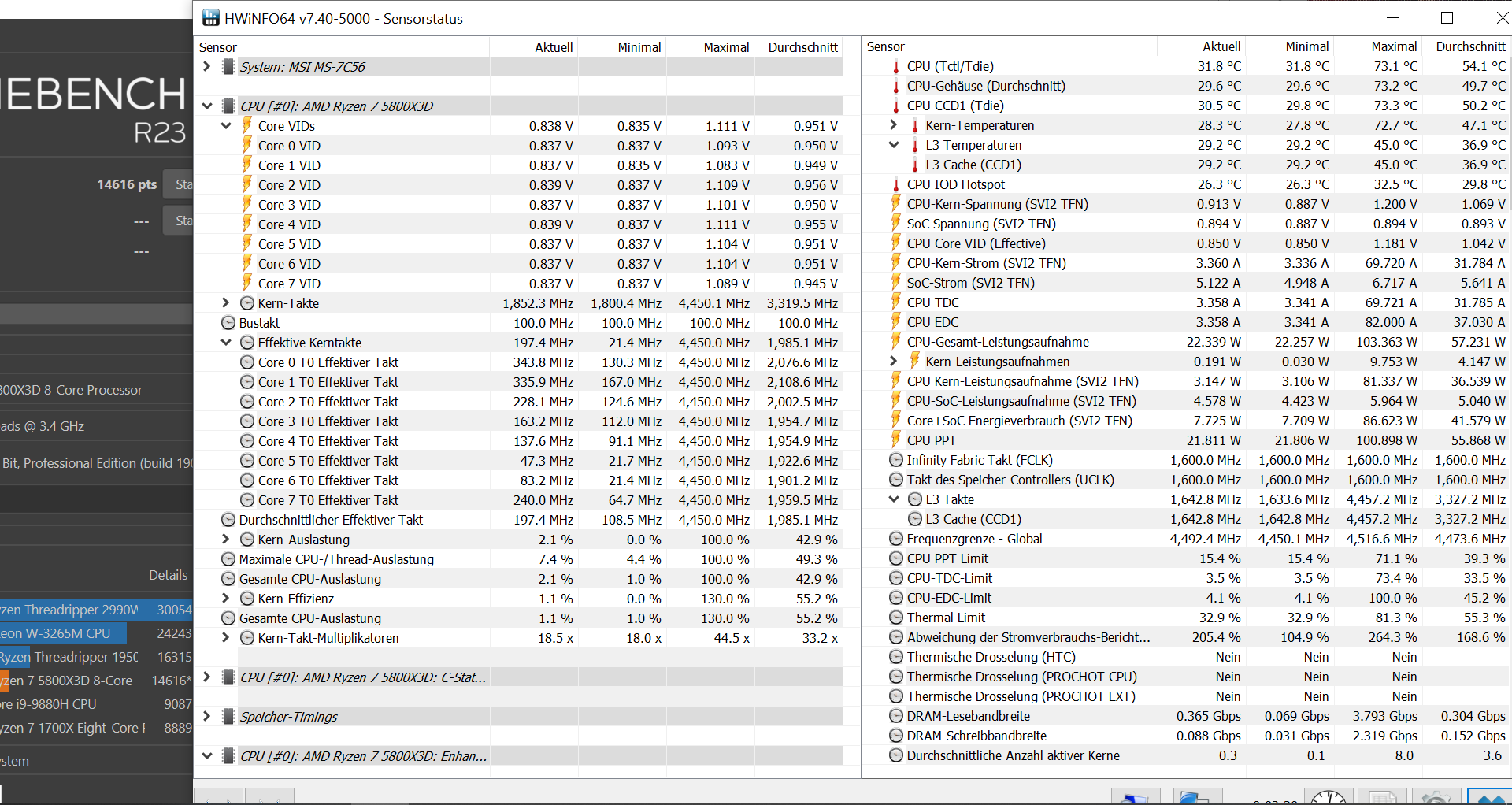Select the Abweichung der Stromverbrauchs-Bericht... row
The image size is (1512, 805).
point(1187,637)
